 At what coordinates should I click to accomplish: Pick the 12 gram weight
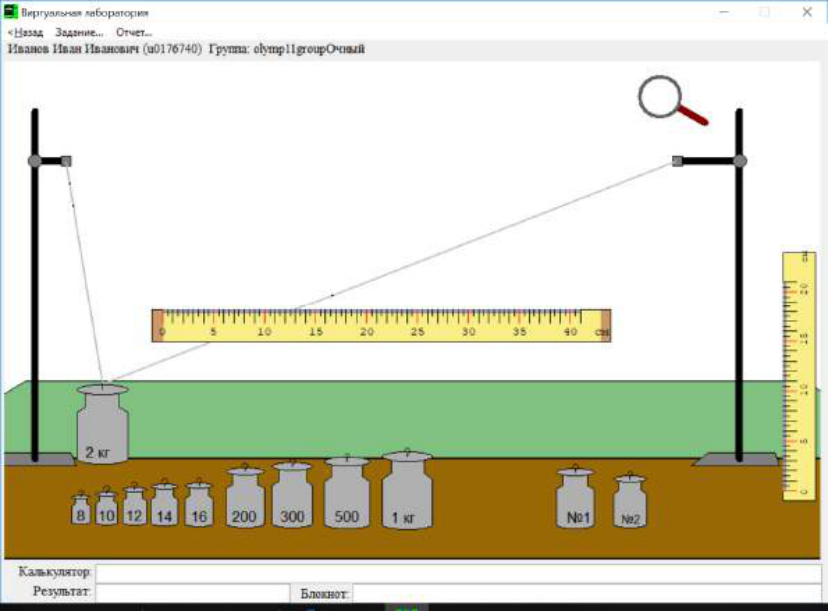click(x=134, y=504)
